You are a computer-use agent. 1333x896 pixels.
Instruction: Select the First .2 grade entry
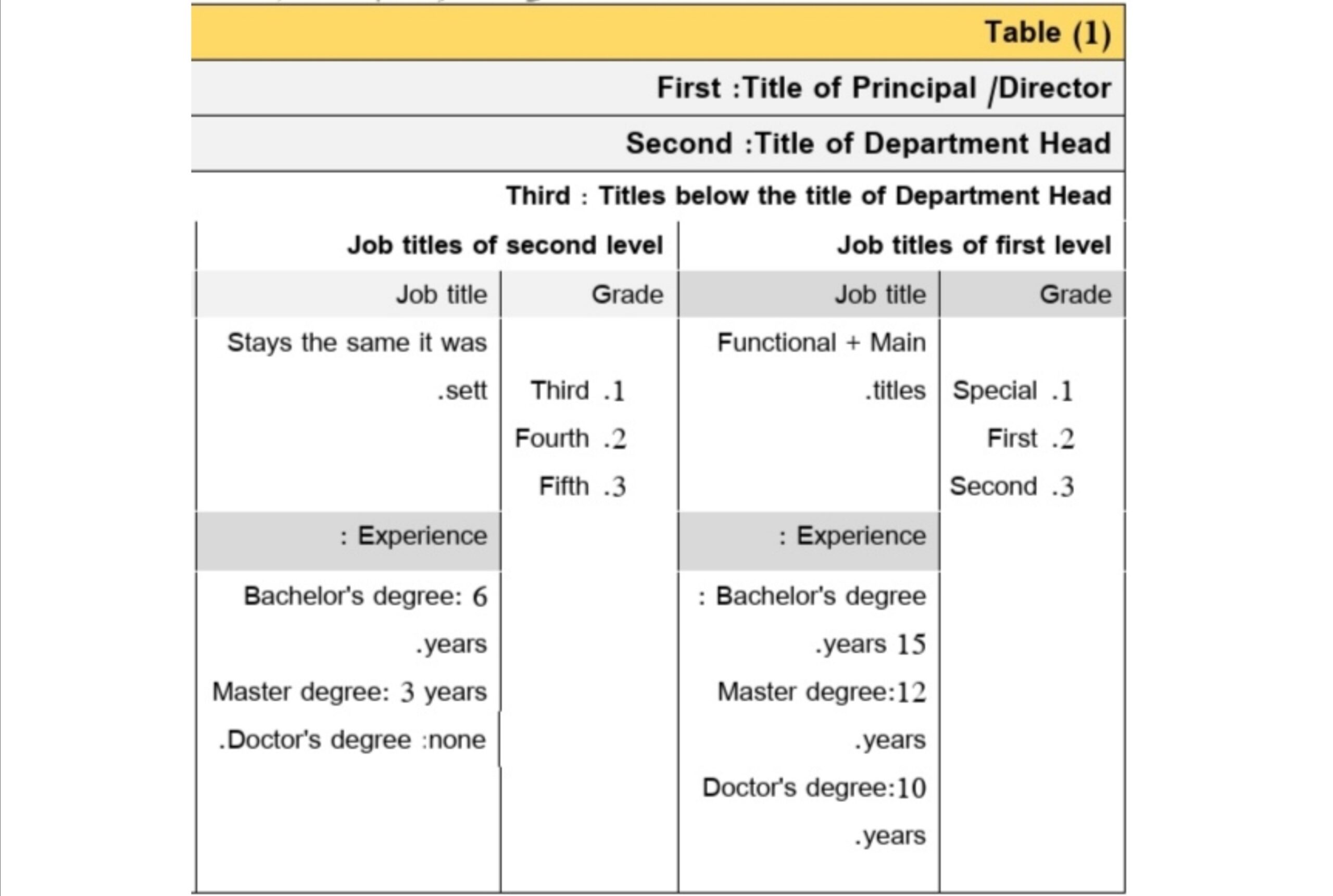coord(1031,439)
